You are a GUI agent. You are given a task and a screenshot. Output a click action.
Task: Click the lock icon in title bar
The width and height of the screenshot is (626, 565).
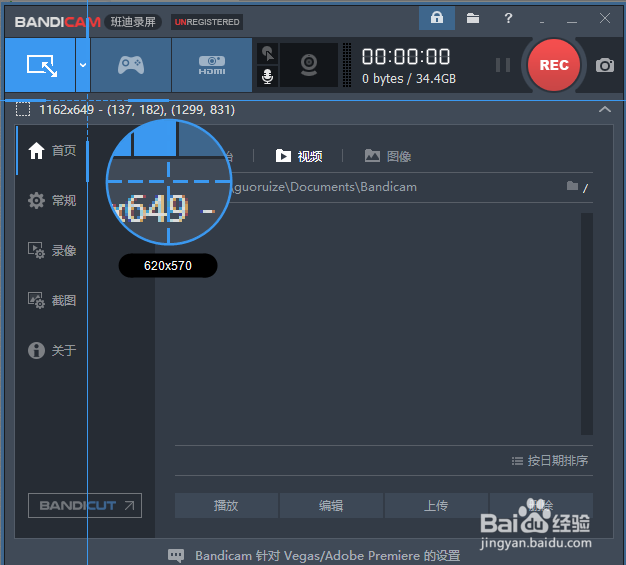[x=437, y=18]
